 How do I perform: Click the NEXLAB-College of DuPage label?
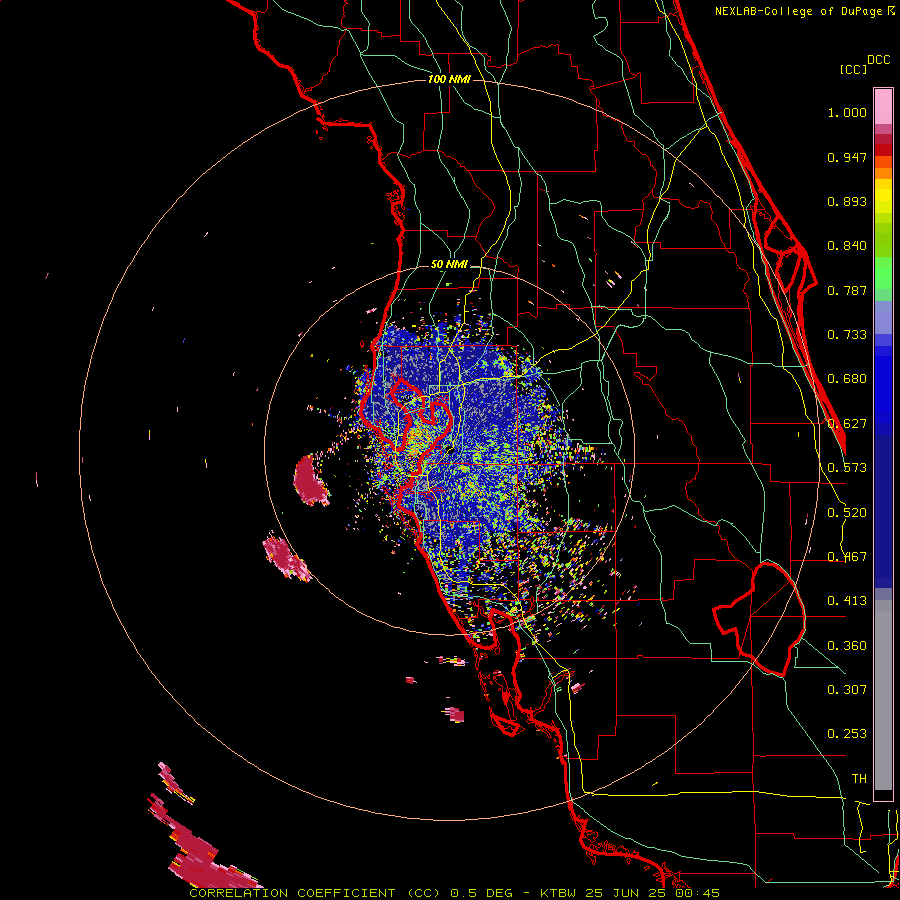798,11
